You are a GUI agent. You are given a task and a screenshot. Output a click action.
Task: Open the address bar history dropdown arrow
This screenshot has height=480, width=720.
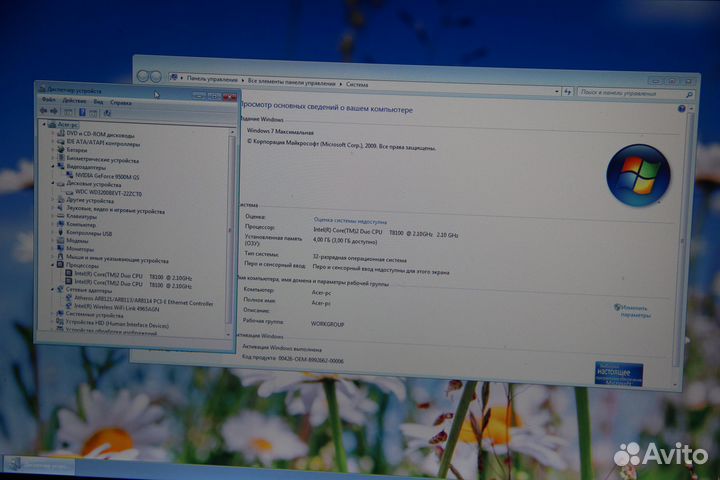click(x=557, y=92)
